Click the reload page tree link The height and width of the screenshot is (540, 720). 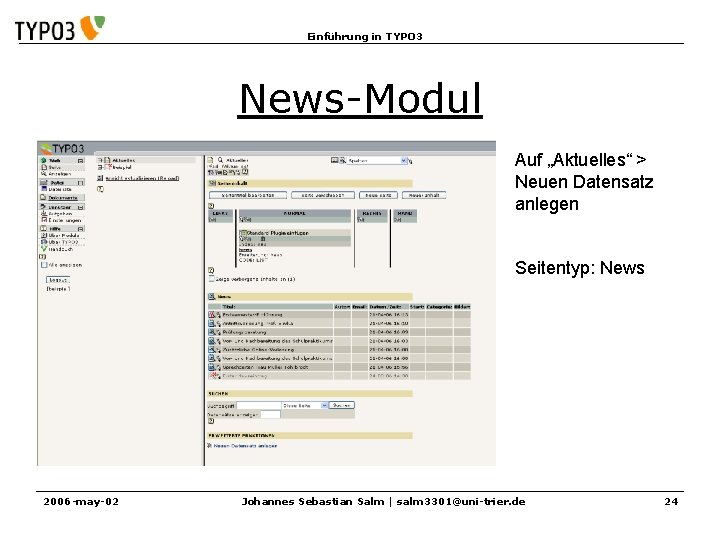[142, 178]
